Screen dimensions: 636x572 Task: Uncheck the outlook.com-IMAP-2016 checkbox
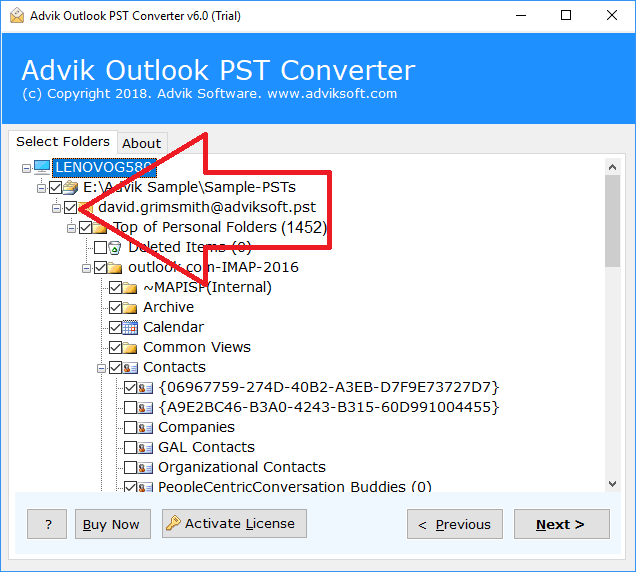100,268
